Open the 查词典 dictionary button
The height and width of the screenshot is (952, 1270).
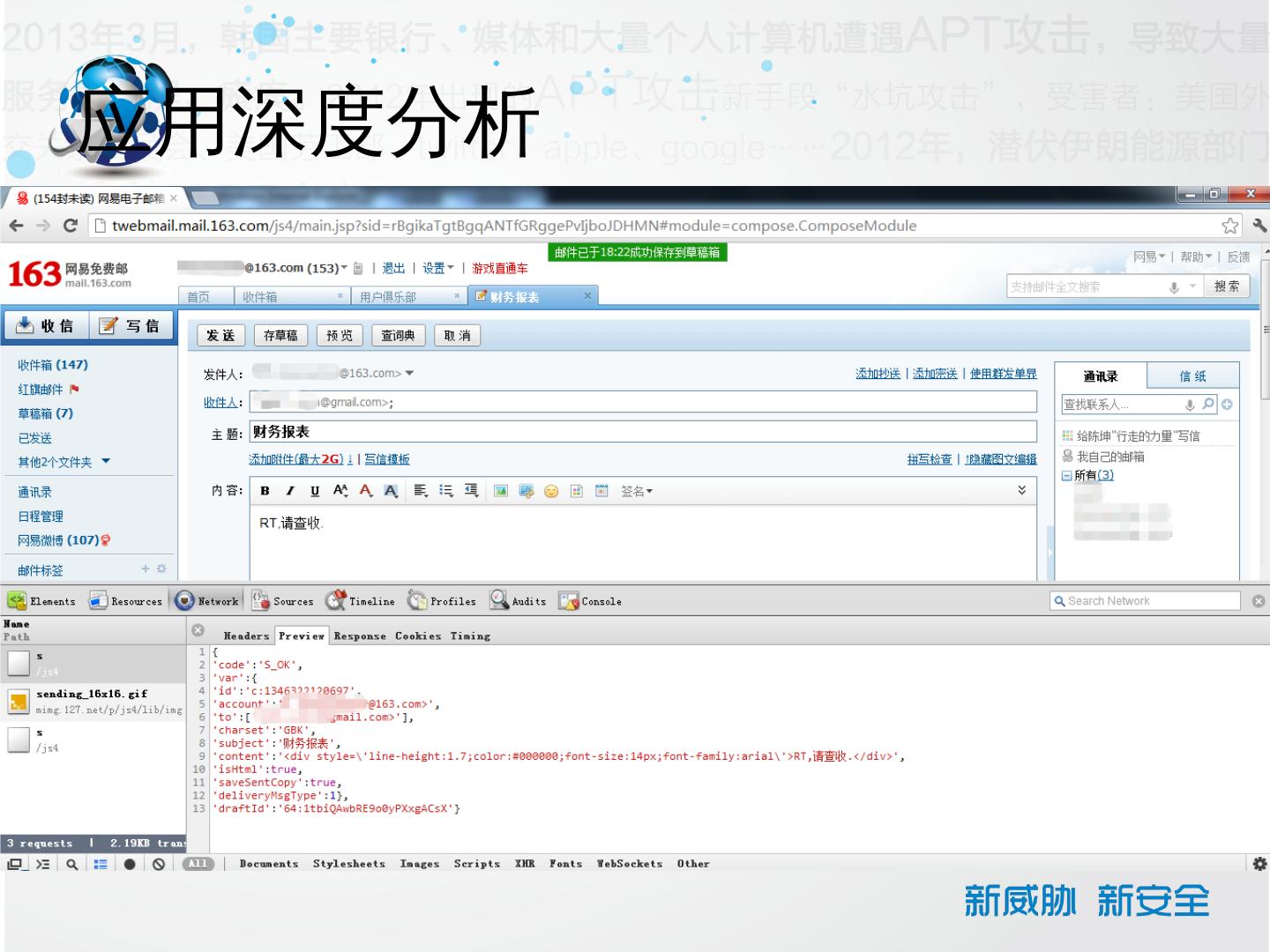click(x=399, y=335)
